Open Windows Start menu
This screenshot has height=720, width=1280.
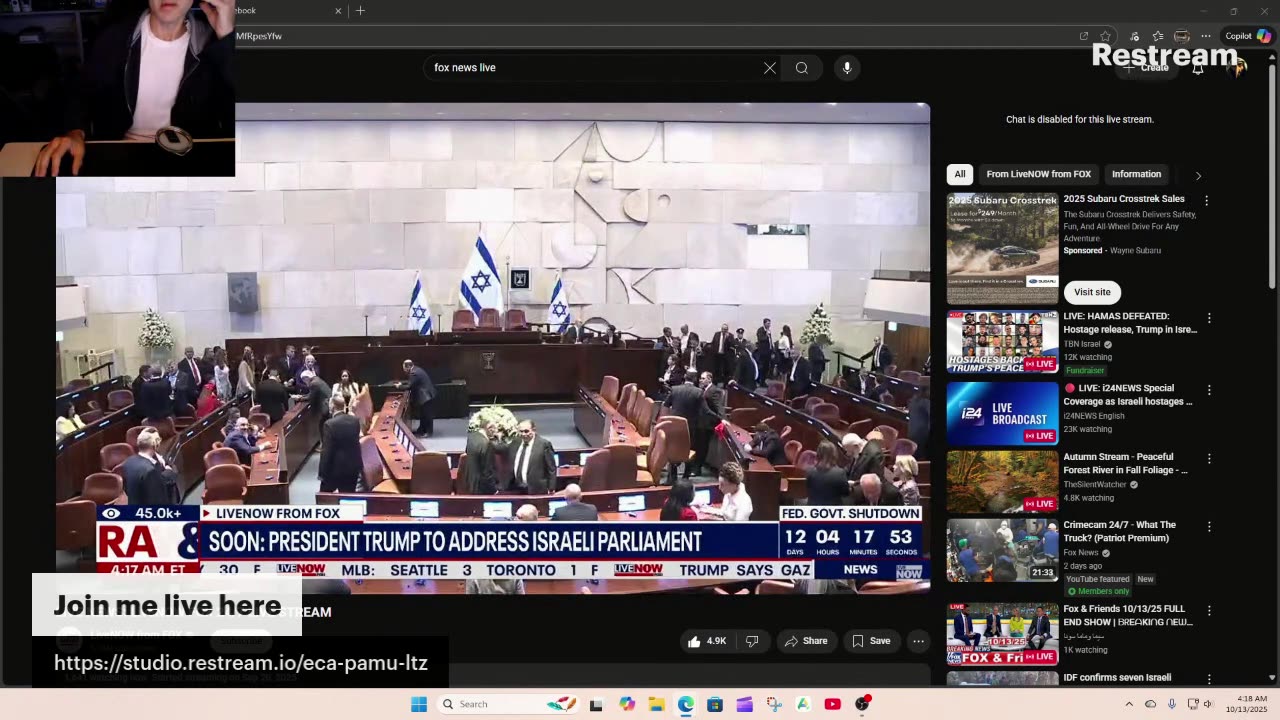coord(419,704)
